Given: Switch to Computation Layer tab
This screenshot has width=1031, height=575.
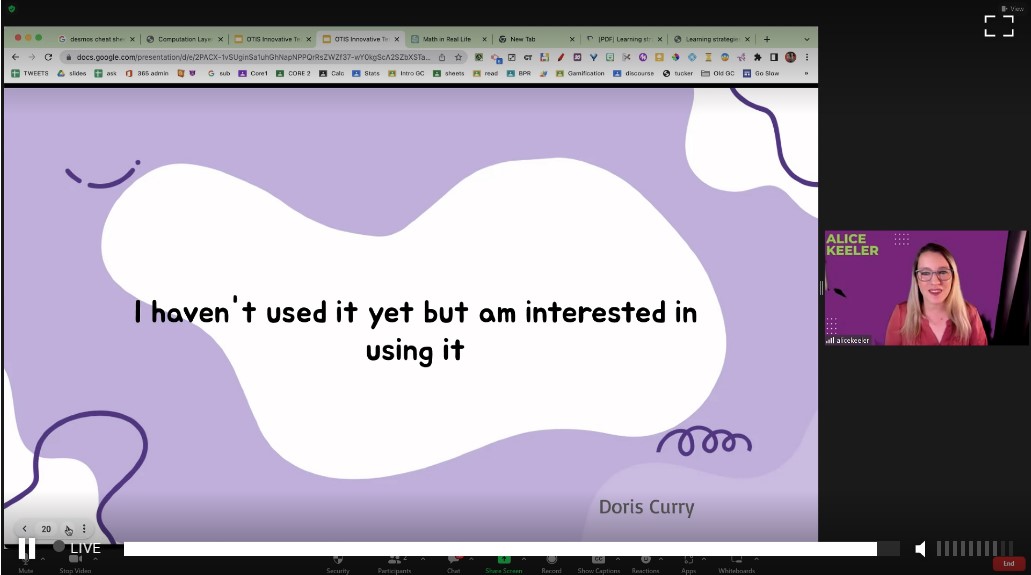Looking at the screenshot, I should (x=185, y=39).
